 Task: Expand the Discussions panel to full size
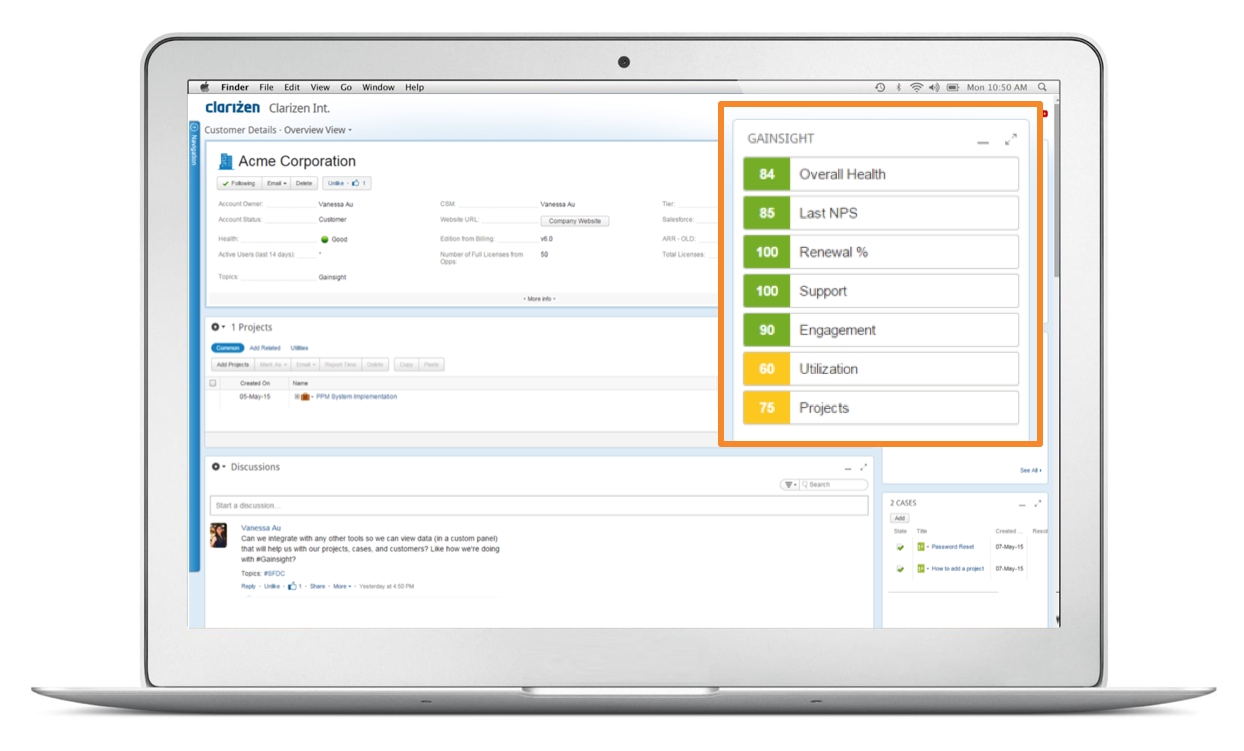coord(864,466)
